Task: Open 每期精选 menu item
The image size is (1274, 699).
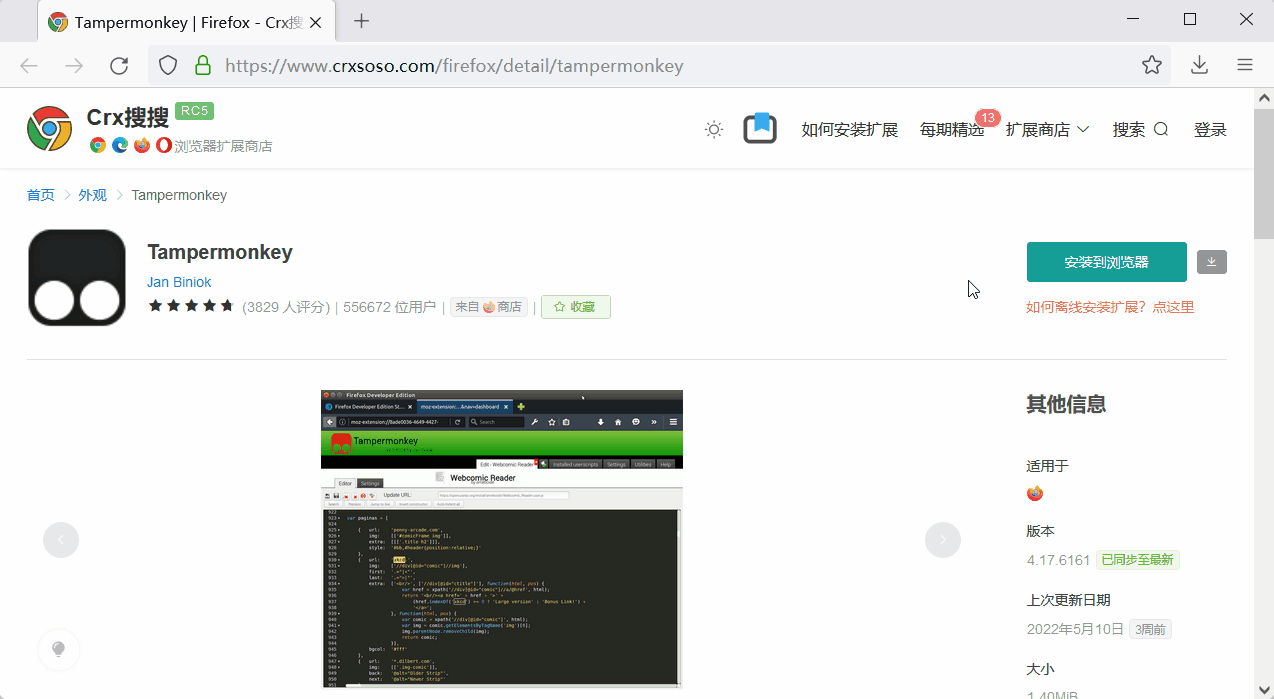Action: (x=951, y=130)
